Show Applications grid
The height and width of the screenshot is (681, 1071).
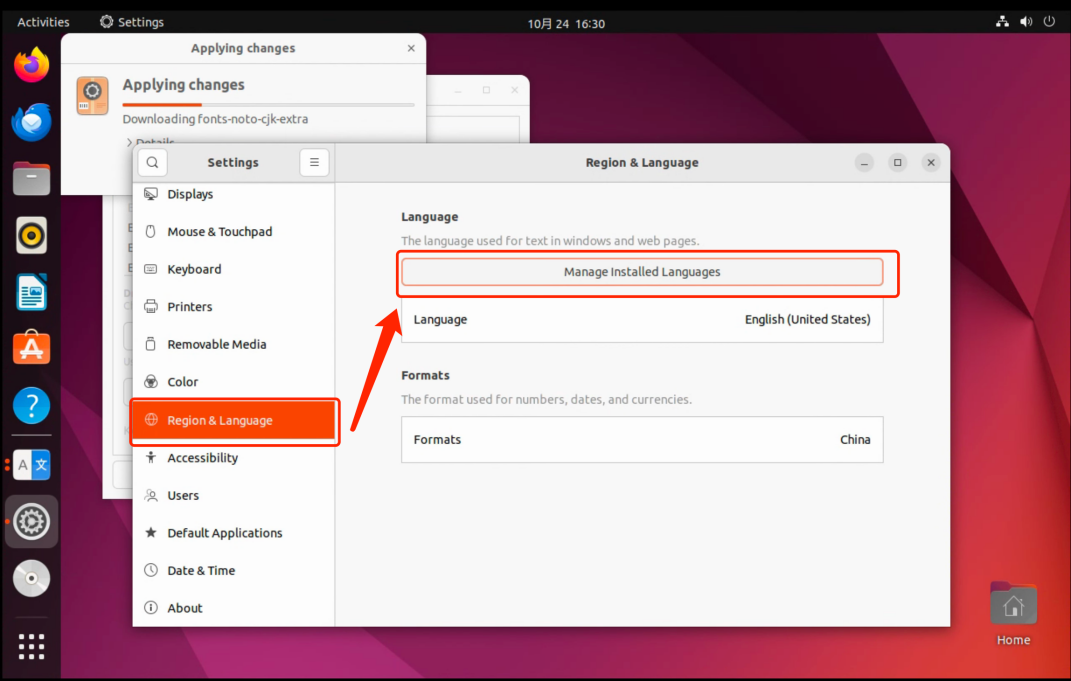pyautogui.click(x=31, y=646)
